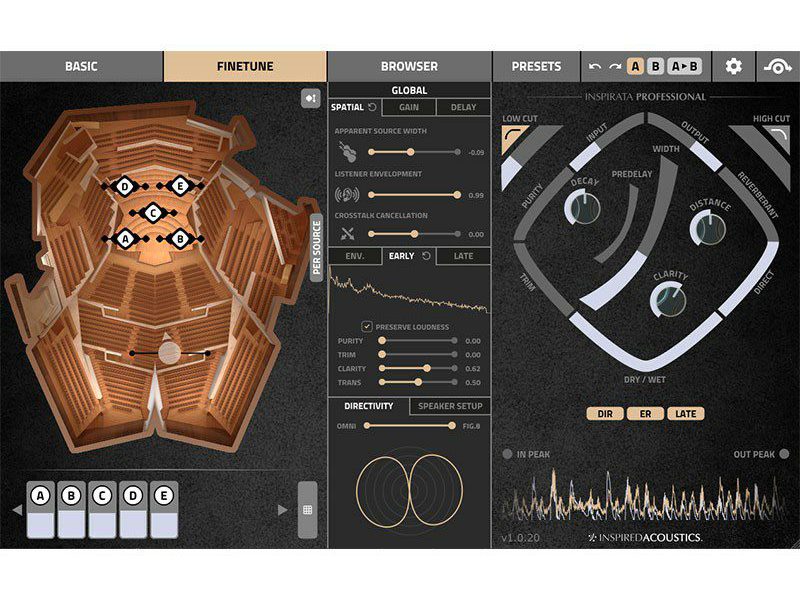This screenshot has width=800, height=600.
Task: Switch to the Late tab
Action: coord(463,256)
